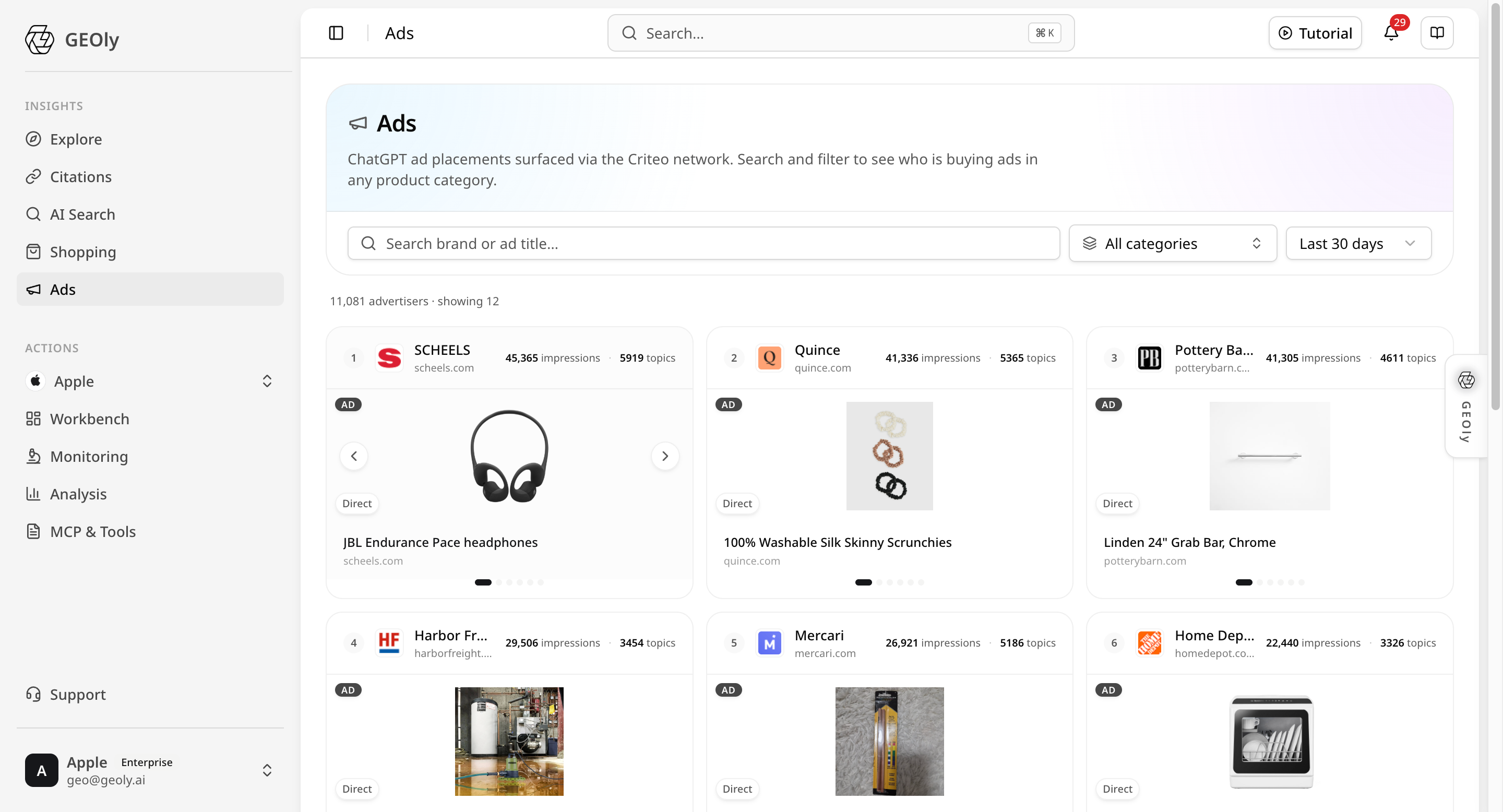This screenshot has width=1503, height=812.
Task: Click the GEOly logo in the sidebar
Action: point(40,40)
